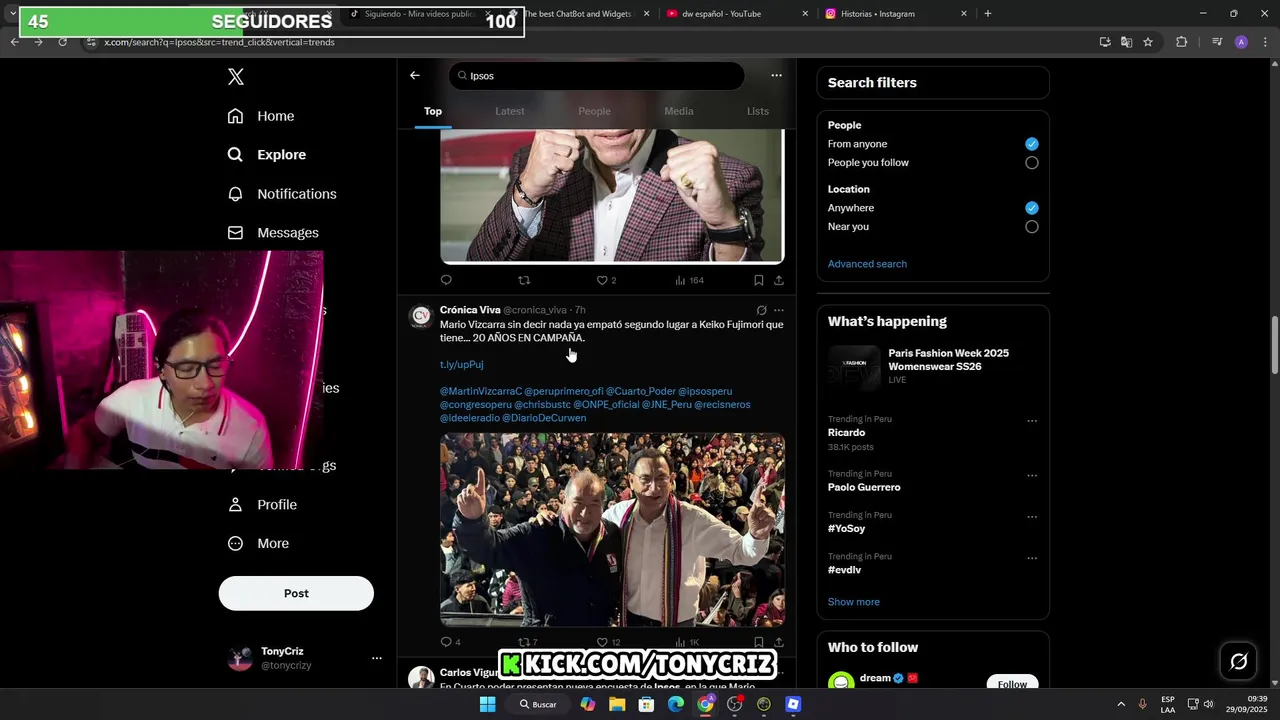Screen dimensions: 1280x720
Task: Reply to the boxer-photo post
Action: [446, 280]
